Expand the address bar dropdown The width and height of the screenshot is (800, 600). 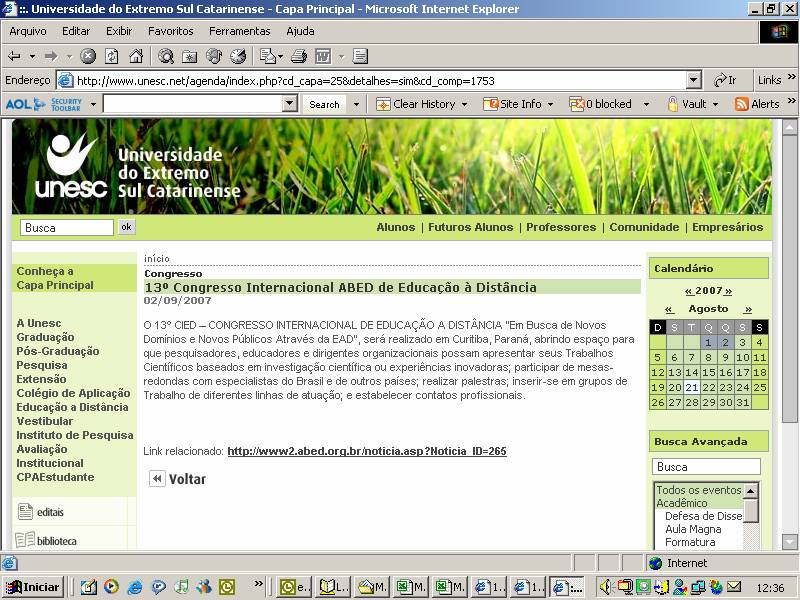694,81
